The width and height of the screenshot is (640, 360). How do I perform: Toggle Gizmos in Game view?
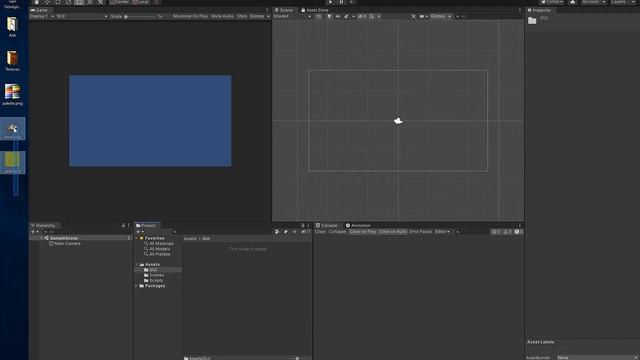coord(257,16)
